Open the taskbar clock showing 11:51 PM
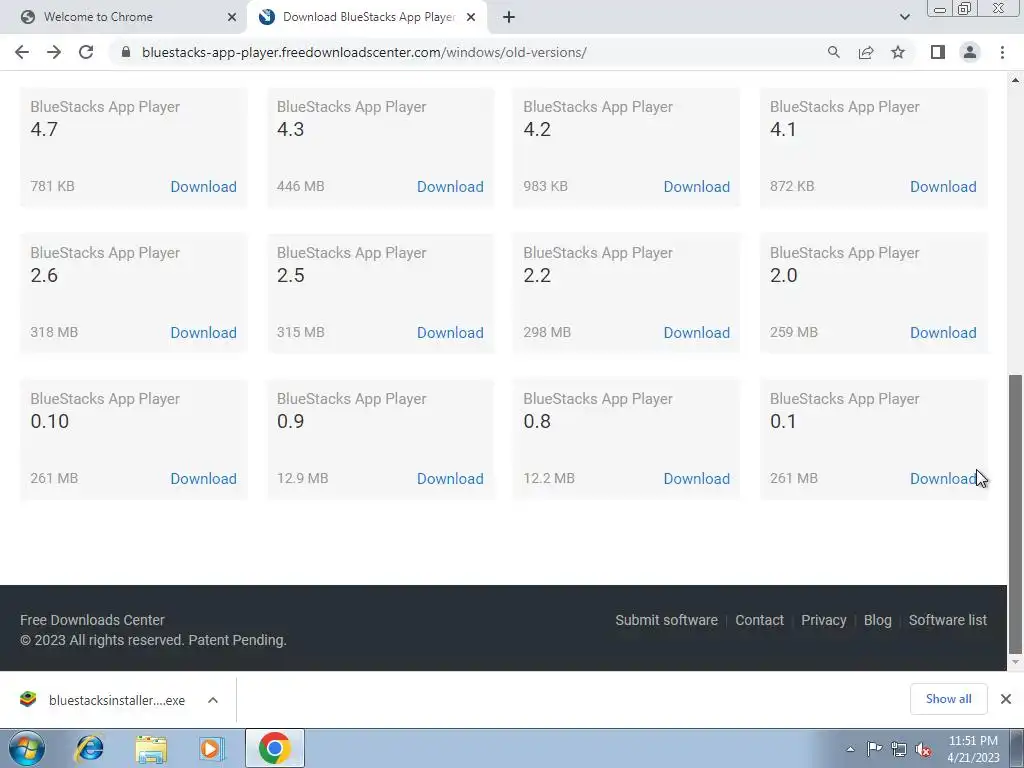Screen dimensions: 1024x768 [973, 749]
